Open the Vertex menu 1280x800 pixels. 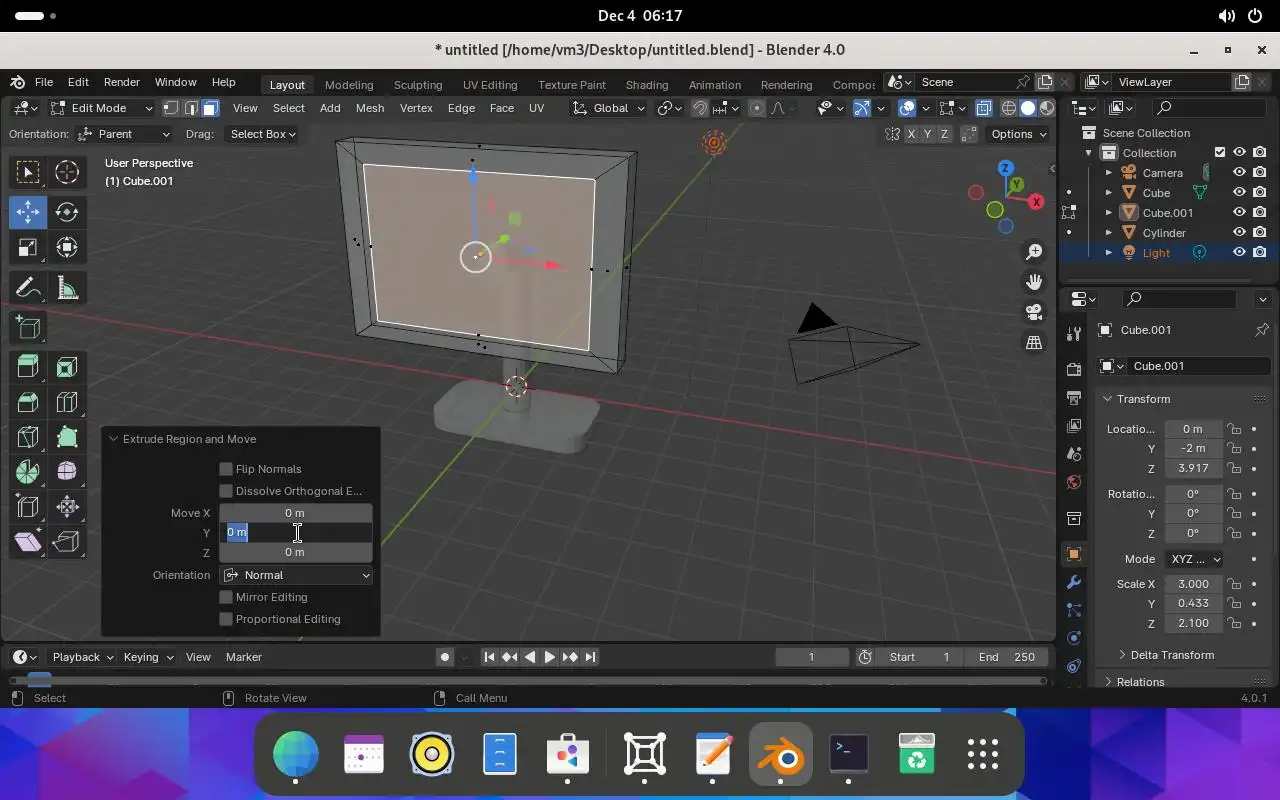[416, 108]
